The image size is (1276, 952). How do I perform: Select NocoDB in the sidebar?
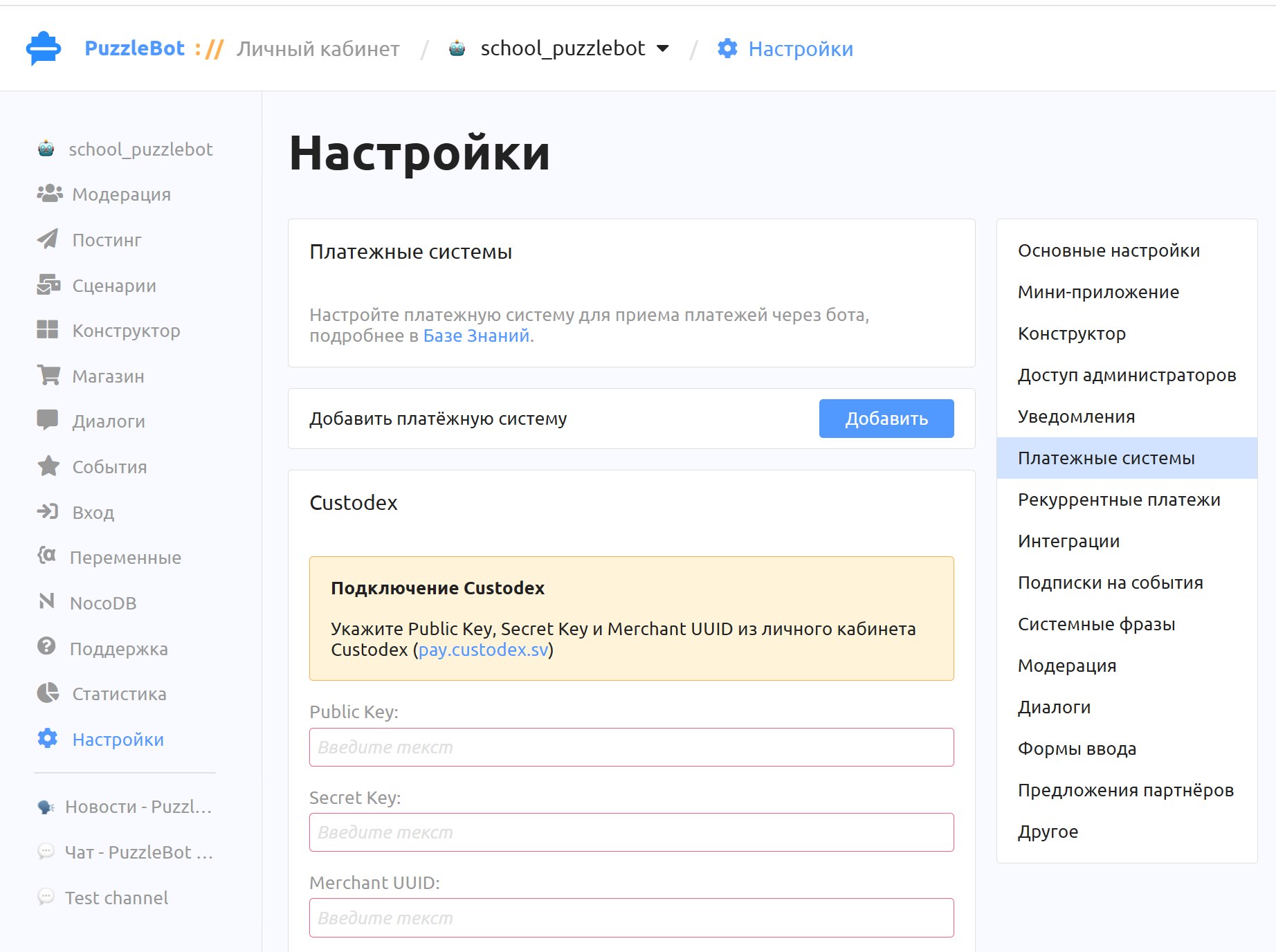tap(103, 603)
